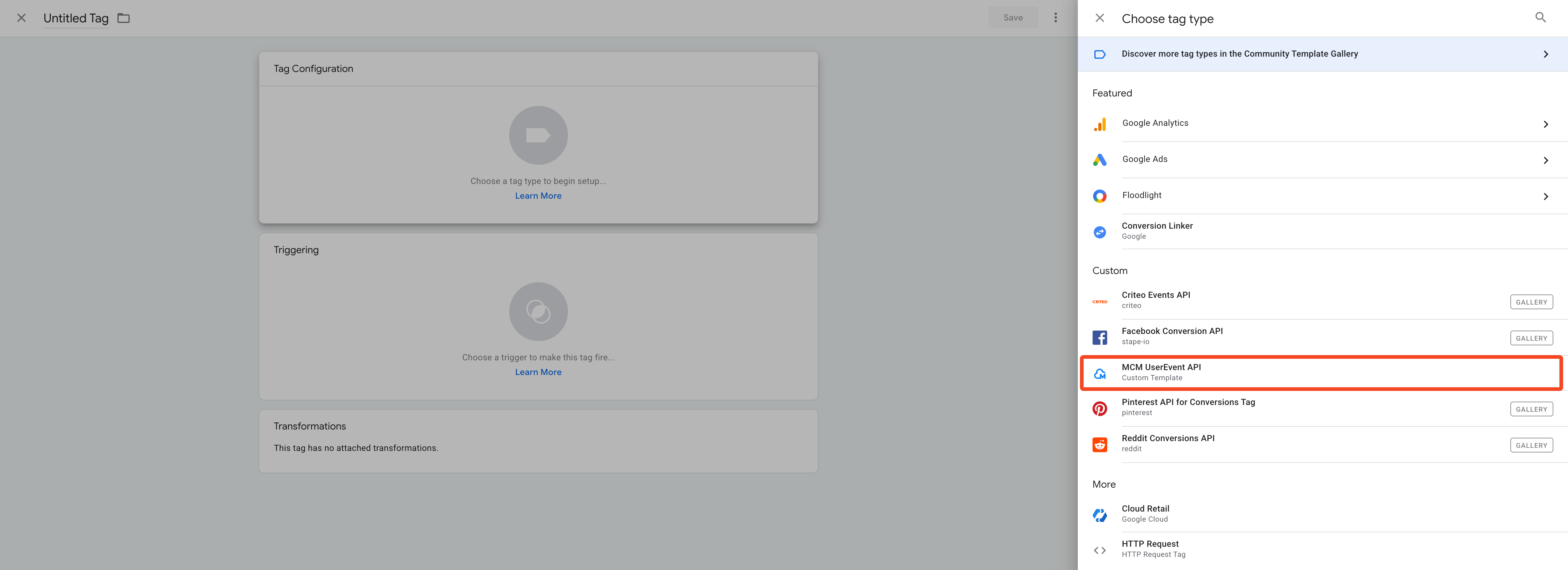This screenshot has height=570, width=1568.
Task: Click the Google Analytics icon
Action: click(x=1099, y=124)
